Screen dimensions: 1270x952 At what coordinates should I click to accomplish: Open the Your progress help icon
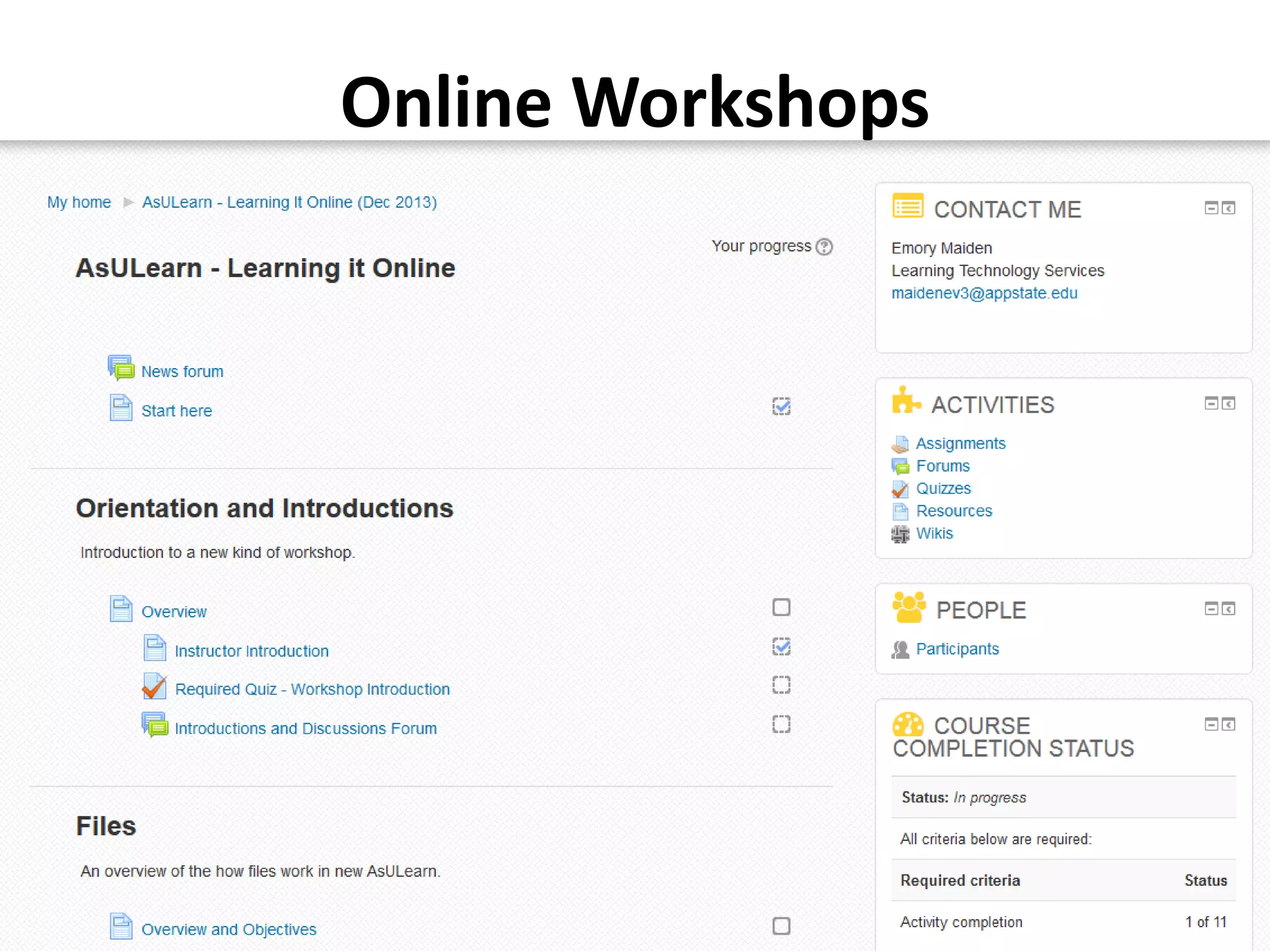(x=824, y=247)
